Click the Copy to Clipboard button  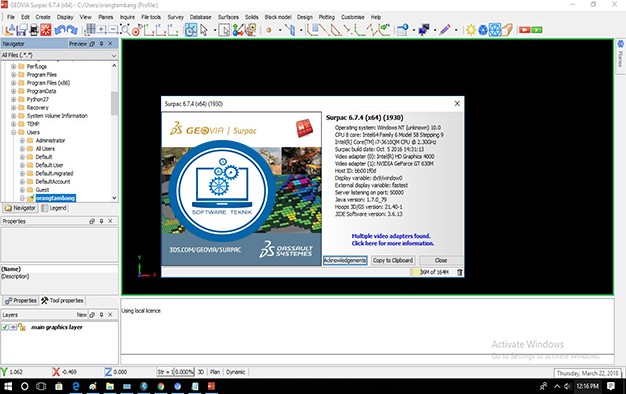[393, 260]
